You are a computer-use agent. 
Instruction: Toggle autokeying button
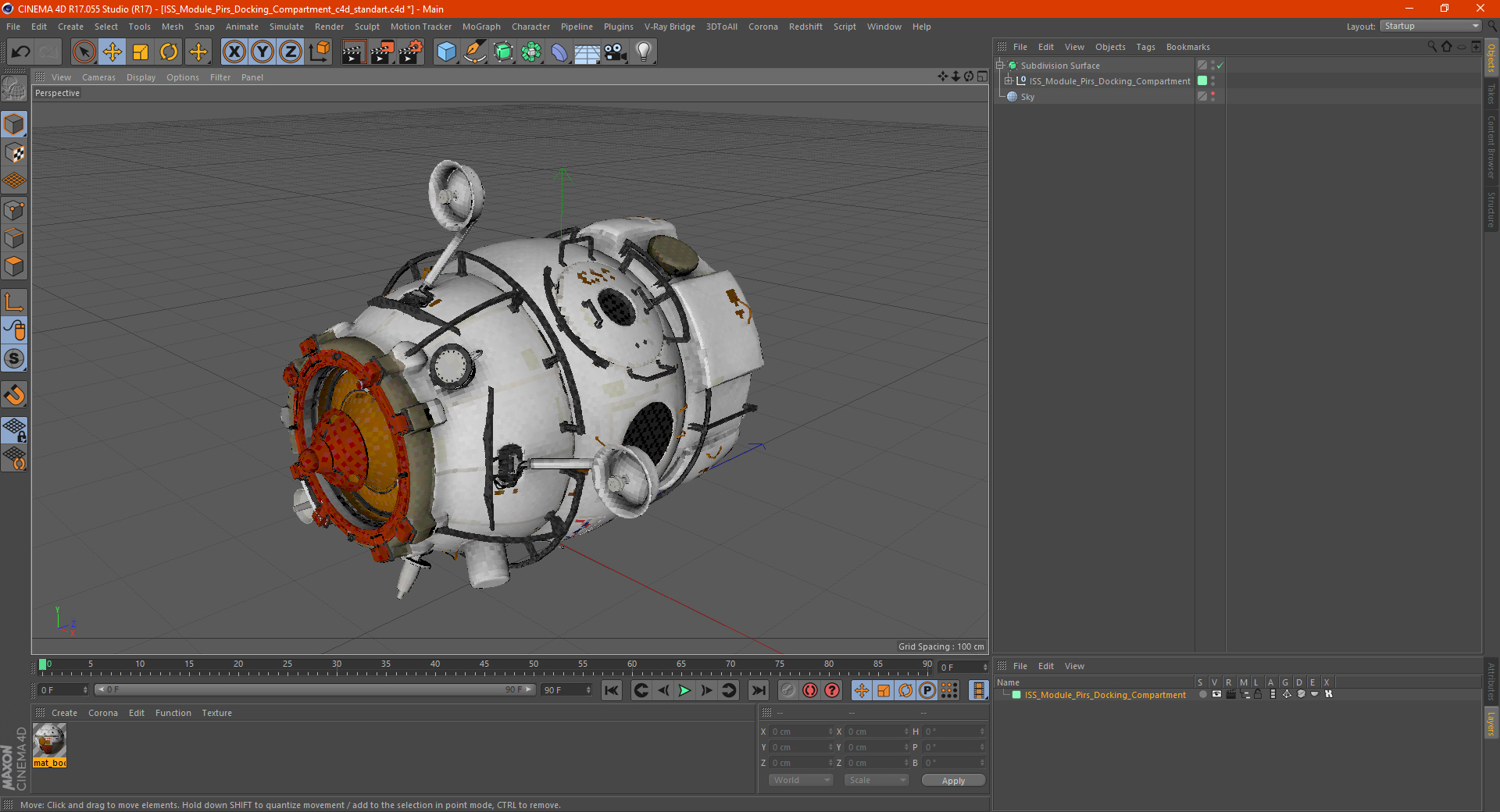tap(810, 690)
